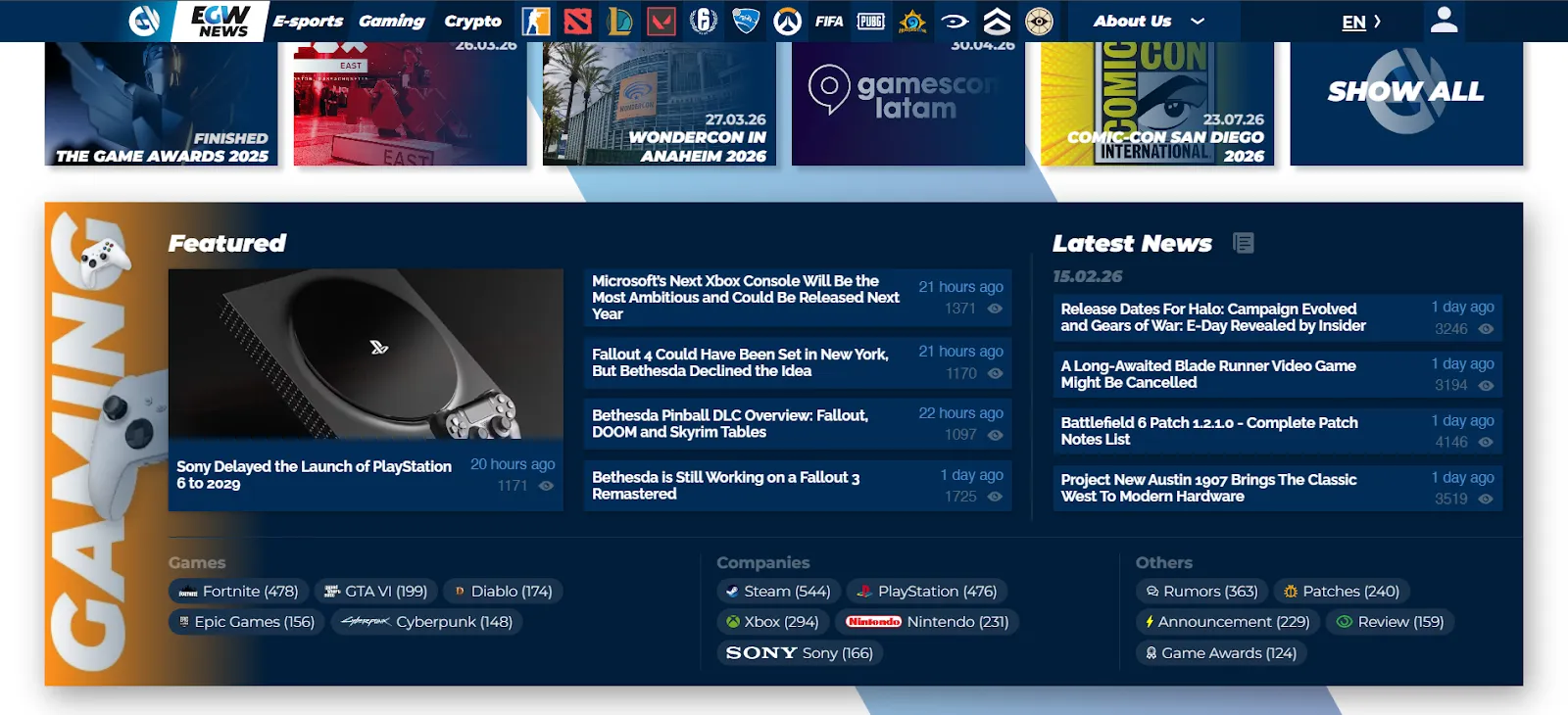Open the user profile icon
This screenshot has width=1568, height=715.
pos(1444,21)
